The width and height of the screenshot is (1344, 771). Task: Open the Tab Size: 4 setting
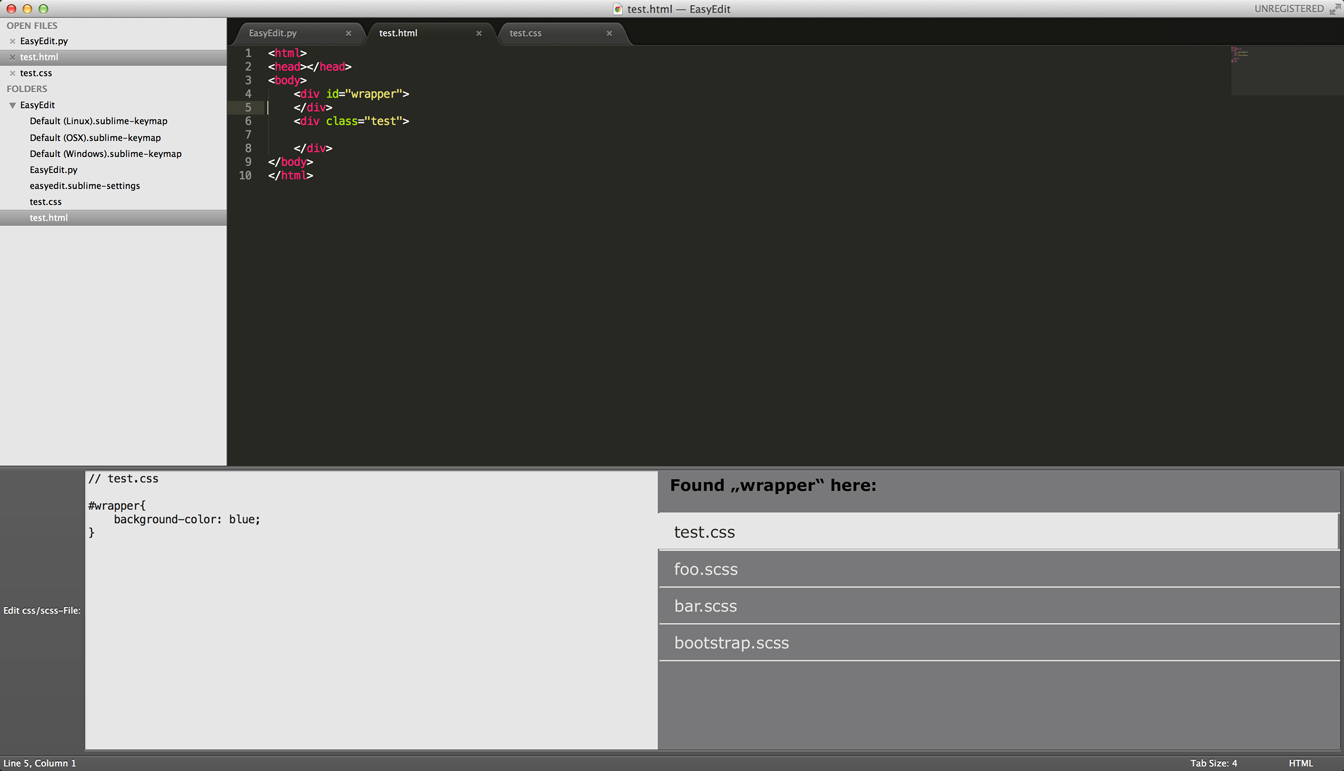(x=1213, y=763)
